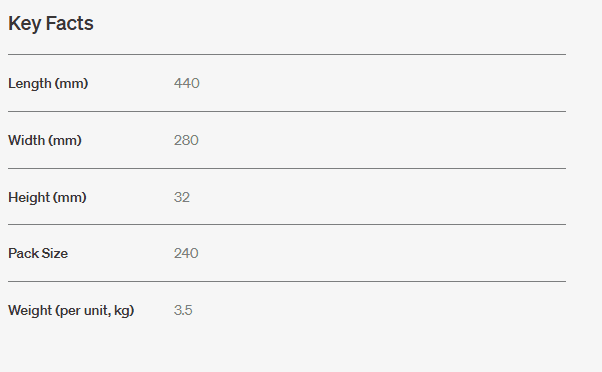Click the "kg)" text in Weight label

pyautogui.click(x=124, y=310)
